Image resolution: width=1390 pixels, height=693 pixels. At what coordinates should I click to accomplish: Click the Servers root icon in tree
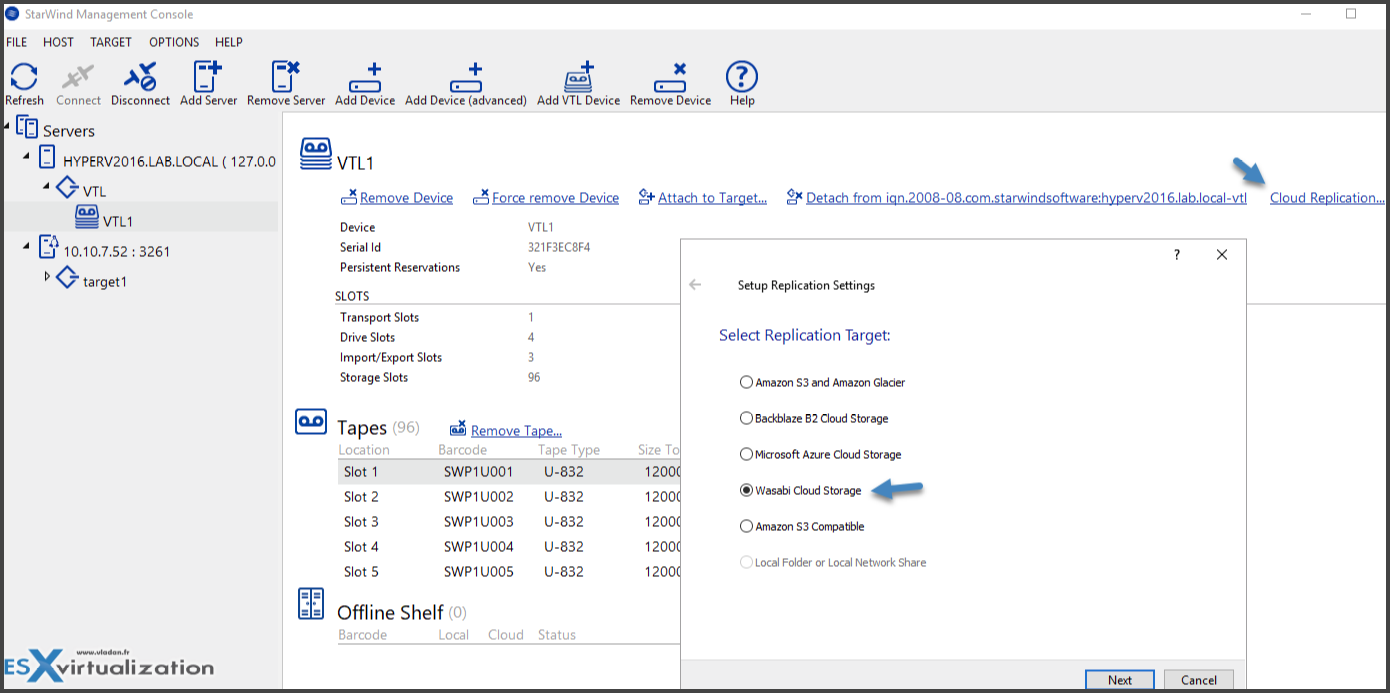pyautogui.click(x=28, y=129)
